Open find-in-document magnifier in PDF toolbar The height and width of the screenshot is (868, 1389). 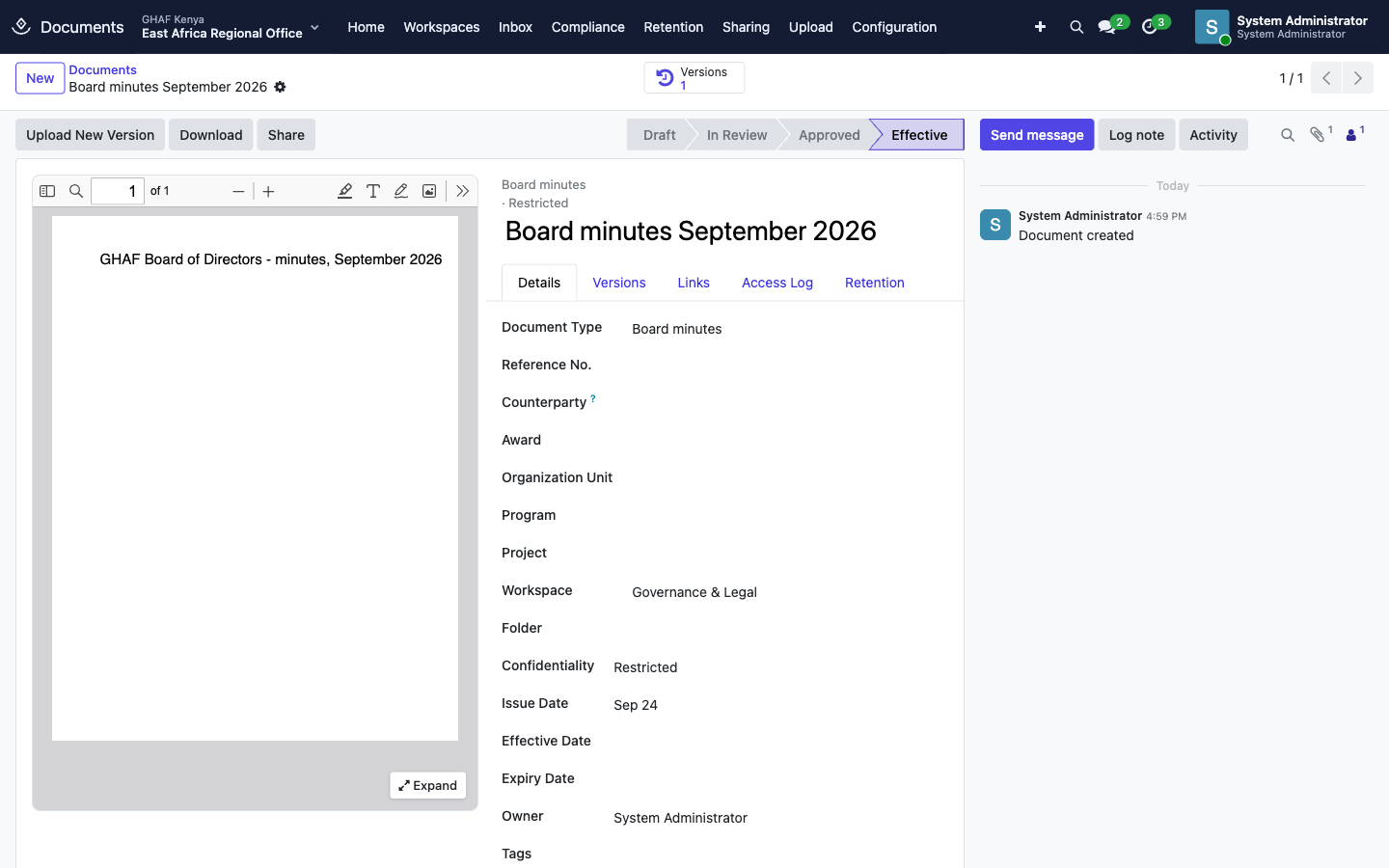76,191
